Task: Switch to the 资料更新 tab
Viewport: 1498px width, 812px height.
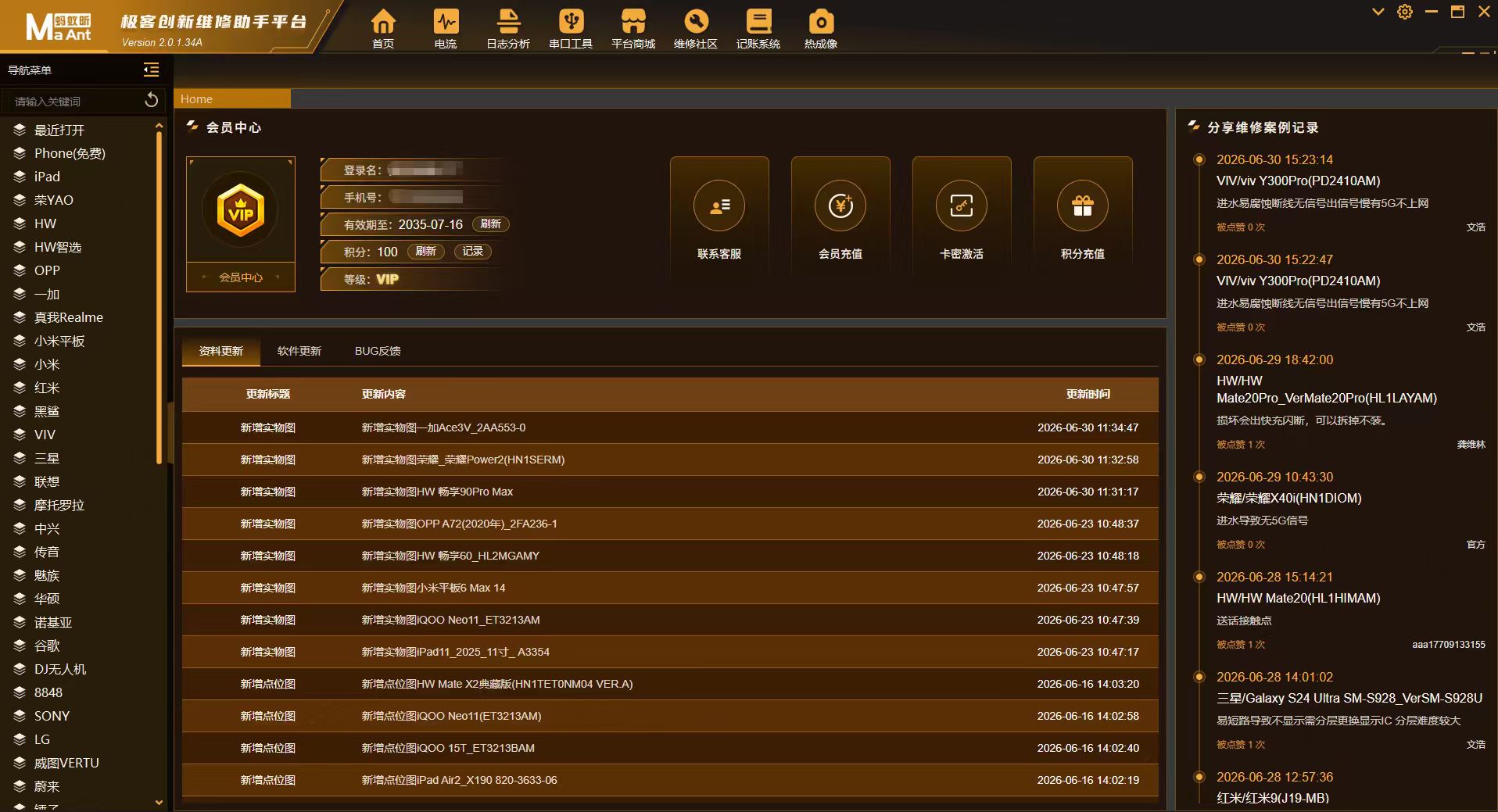Action: point(221,351)
